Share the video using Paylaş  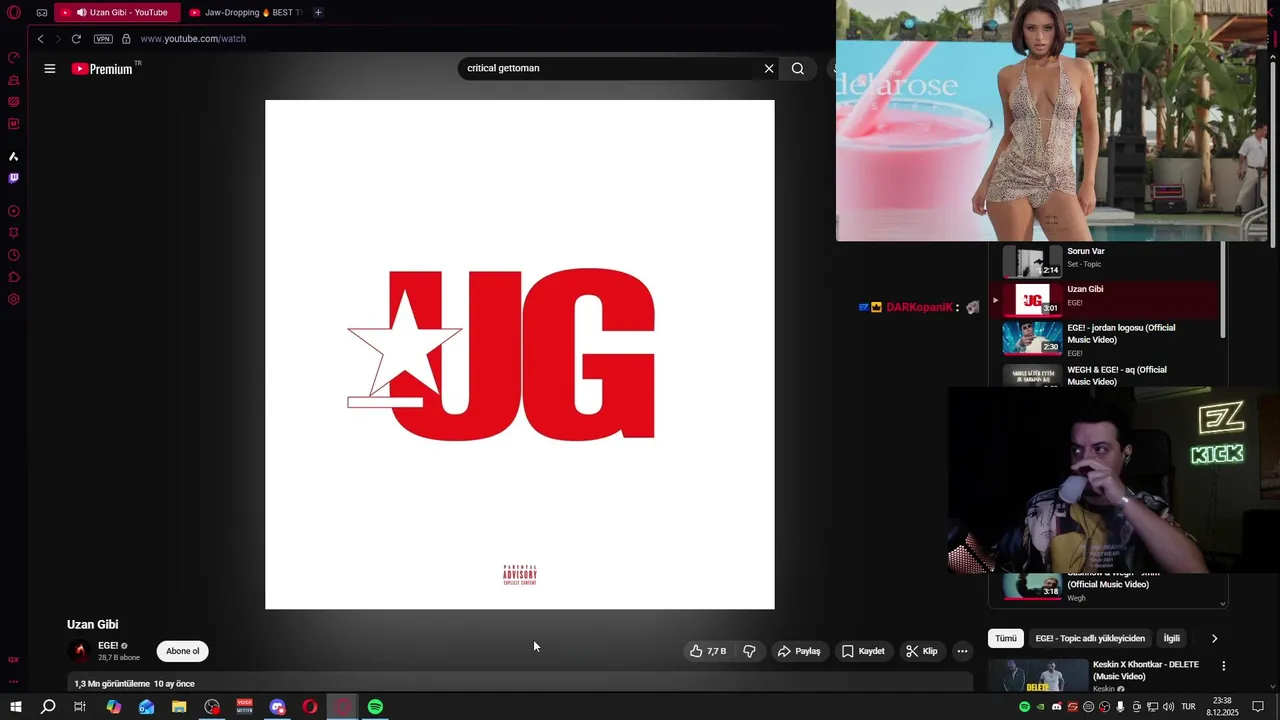[x=799, y=651]
